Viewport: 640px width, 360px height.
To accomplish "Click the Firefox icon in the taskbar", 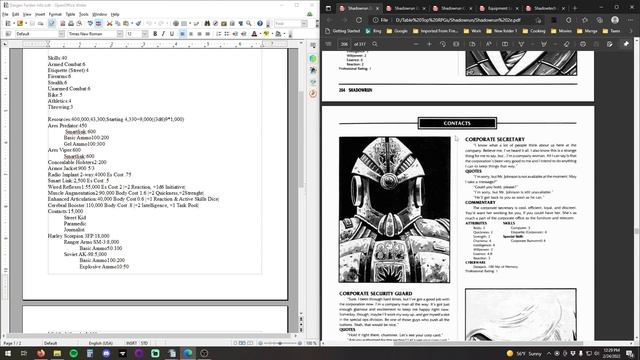I will click(41, 353).
